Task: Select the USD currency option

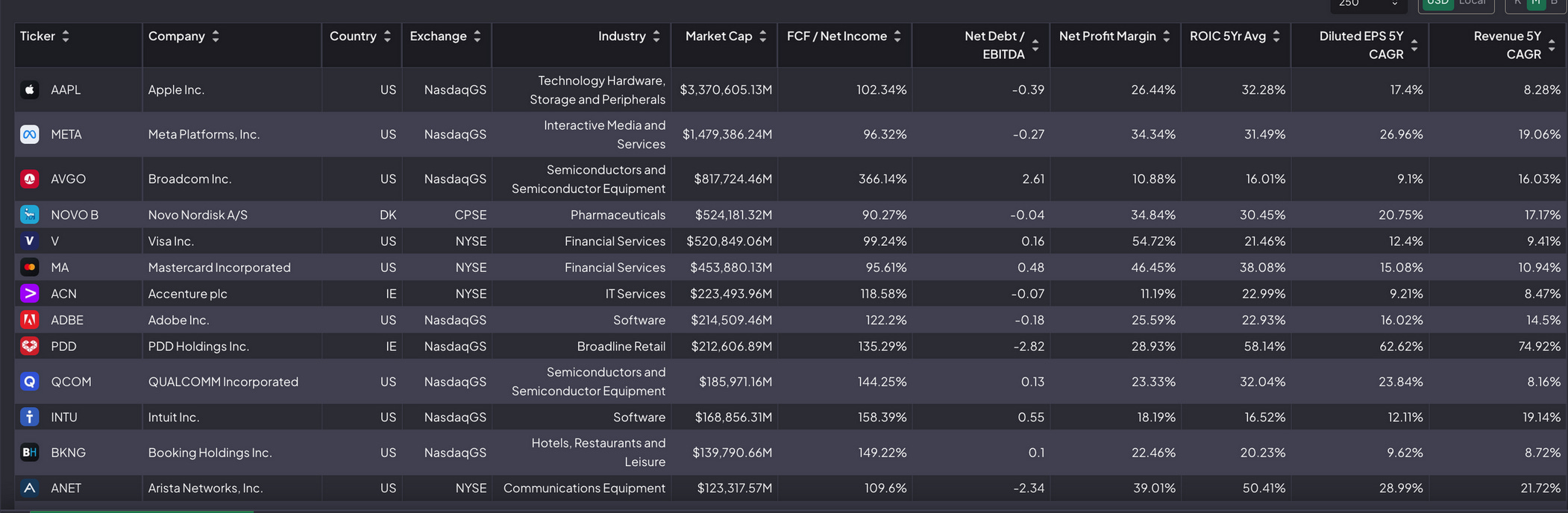Action: click(1437, 3)
